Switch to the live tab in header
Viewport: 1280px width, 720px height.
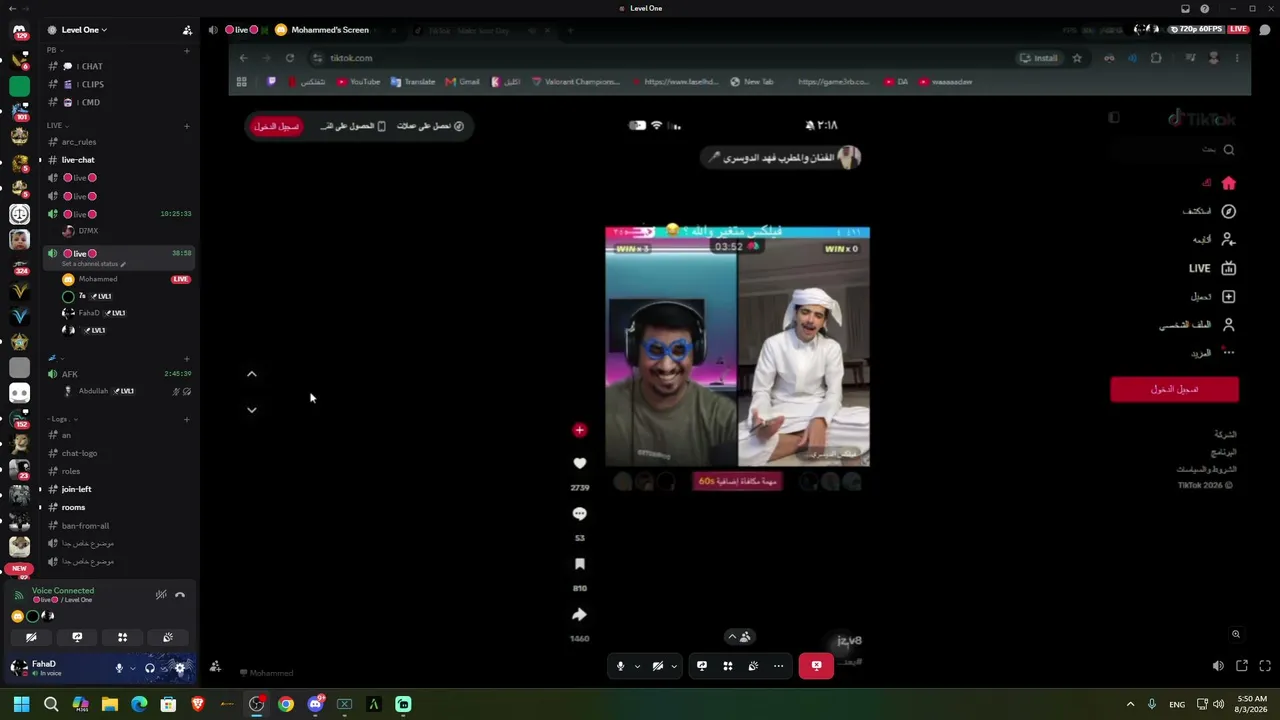pos(241,30)
